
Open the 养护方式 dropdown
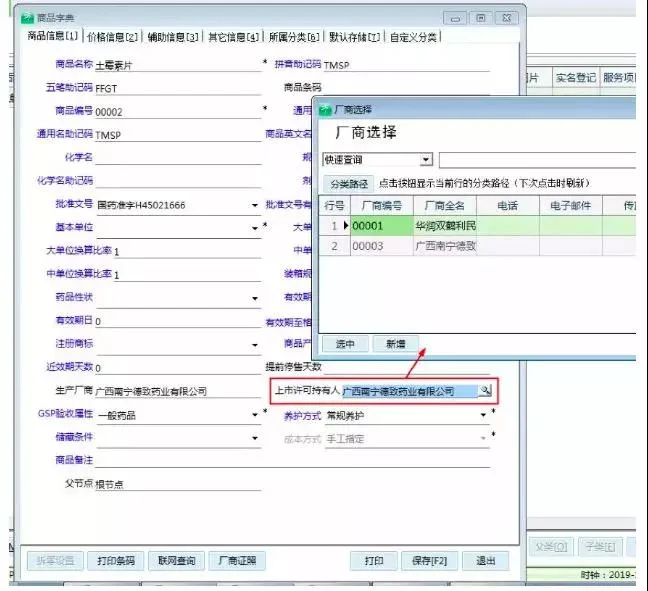(483, 415)
